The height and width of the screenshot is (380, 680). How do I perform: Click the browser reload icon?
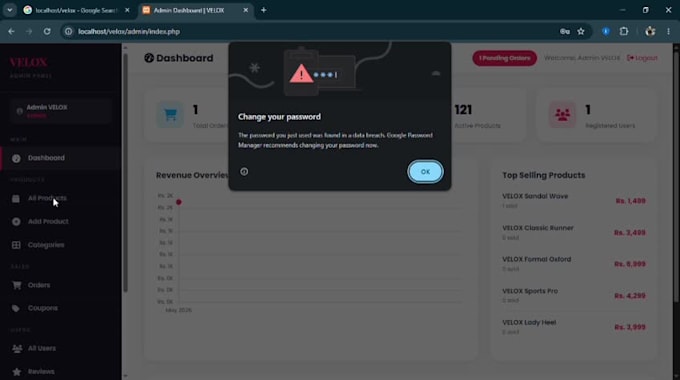(47, 32)
